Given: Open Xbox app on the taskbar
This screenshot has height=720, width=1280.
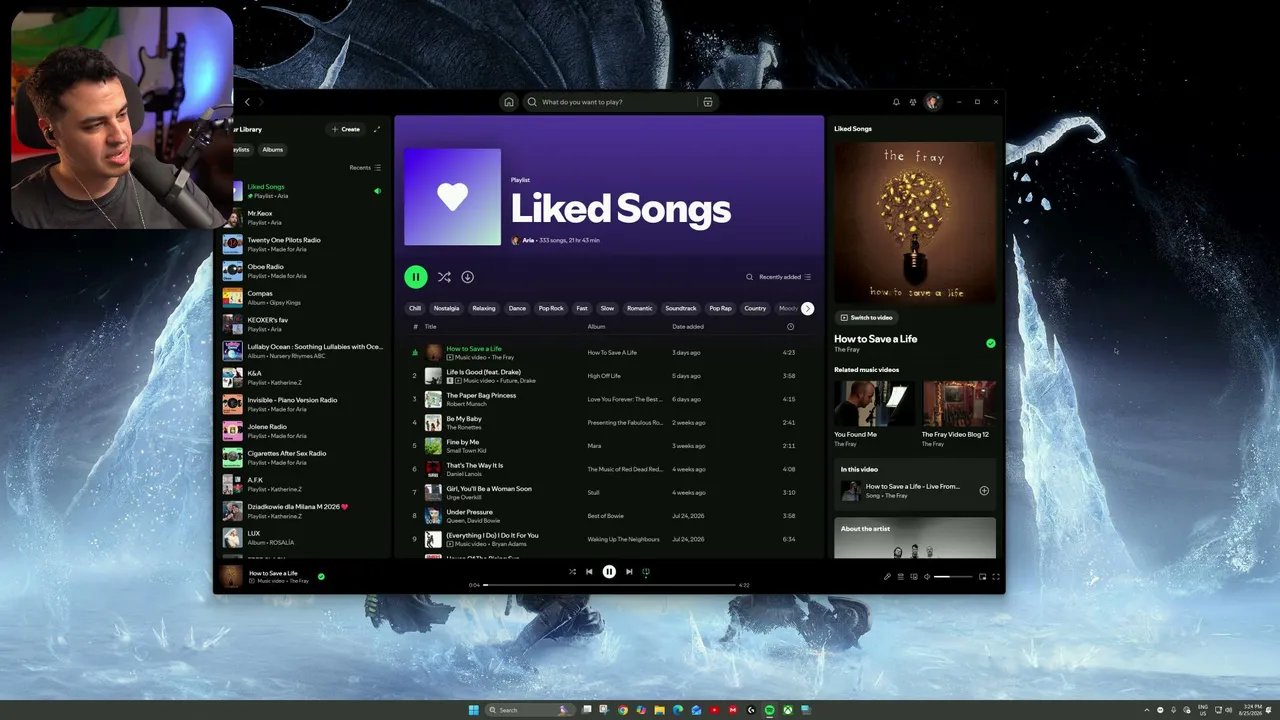Looking at the screenshot, I should click(x=788, y=710).
